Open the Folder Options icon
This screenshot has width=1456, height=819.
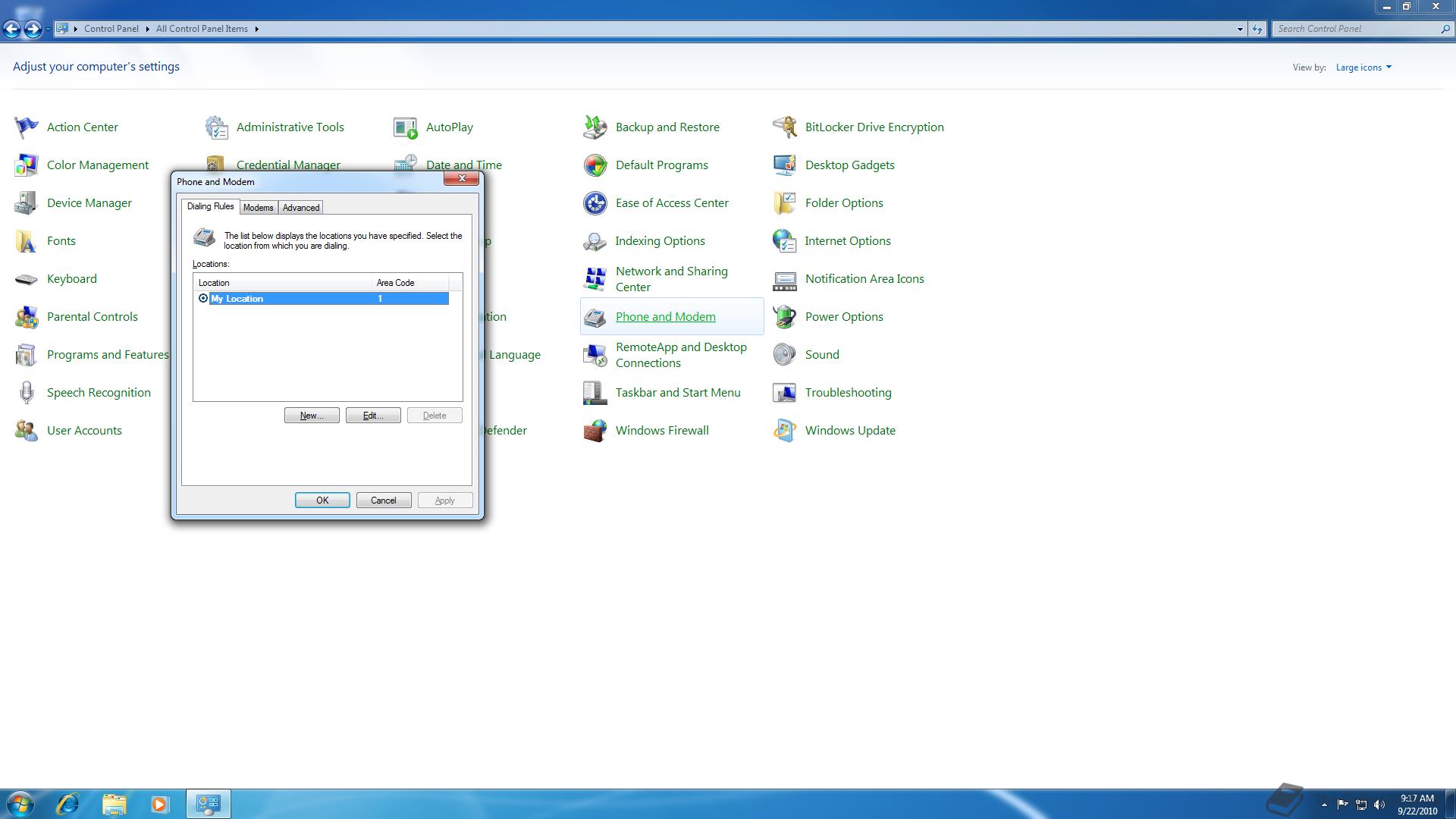pos(785,202)
